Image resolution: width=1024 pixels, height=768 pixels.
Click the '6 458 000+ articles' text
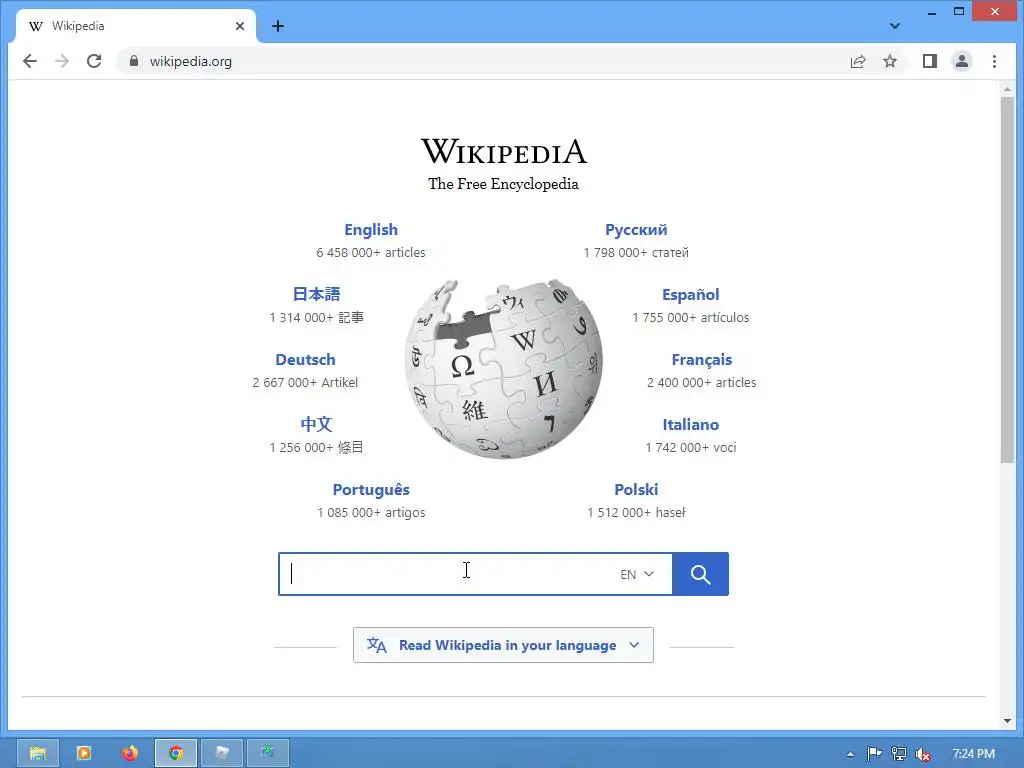371,253
